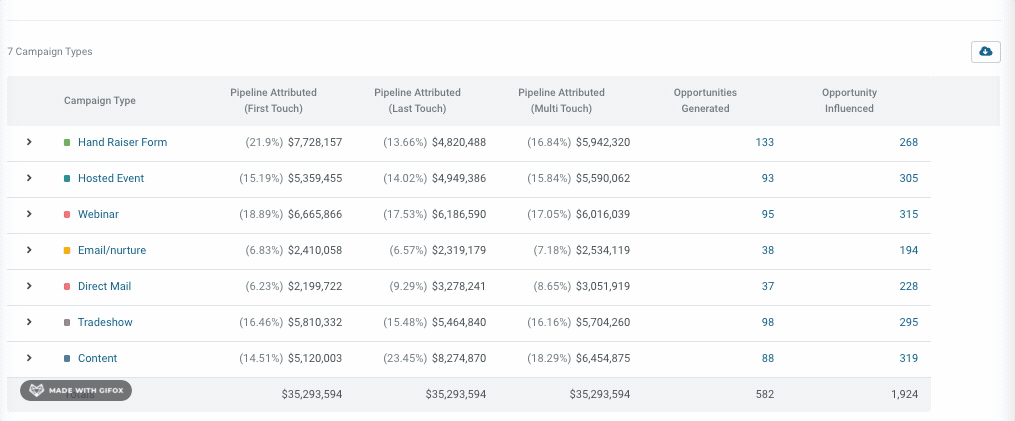The image size is (1015, 421).
Task: Select the '7 Campaign Types' label
Action: (x=50, y=52)
